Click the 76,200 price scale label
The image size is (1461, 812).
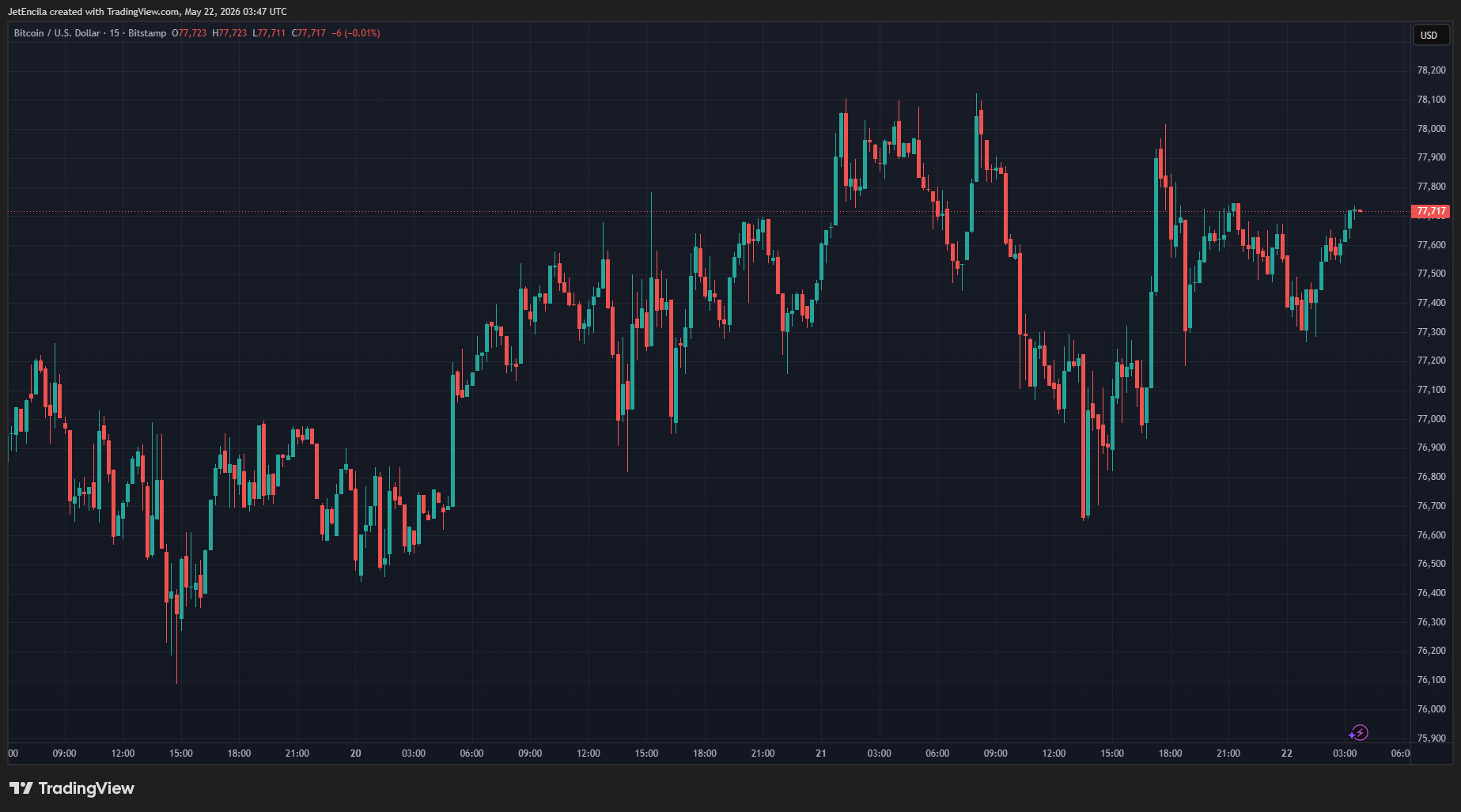click(1431, 651)
